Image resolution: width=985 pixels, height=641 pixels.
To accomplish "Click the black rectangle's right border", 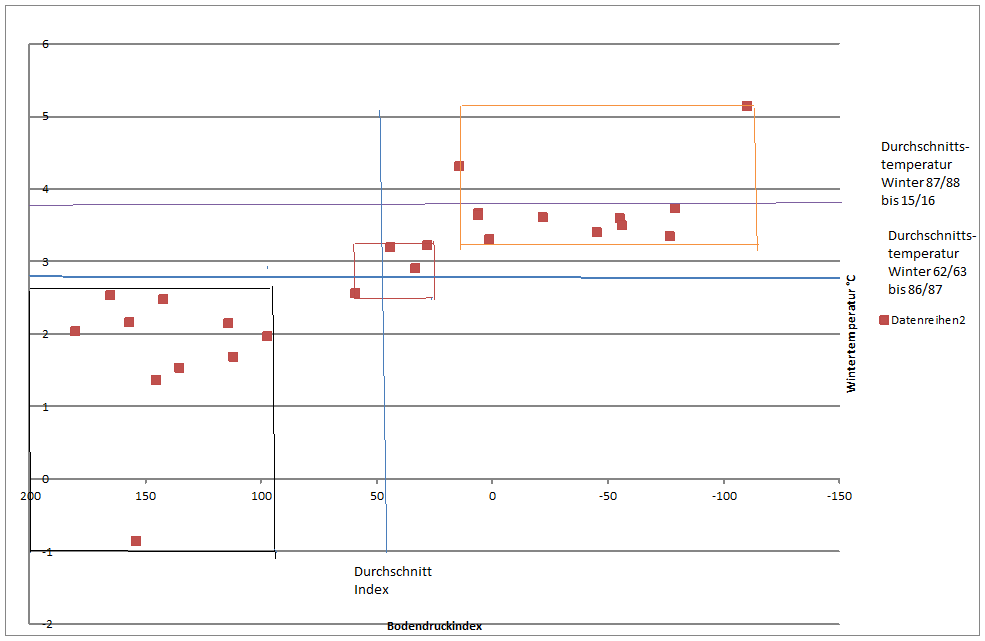I will (x=273, y=420).
